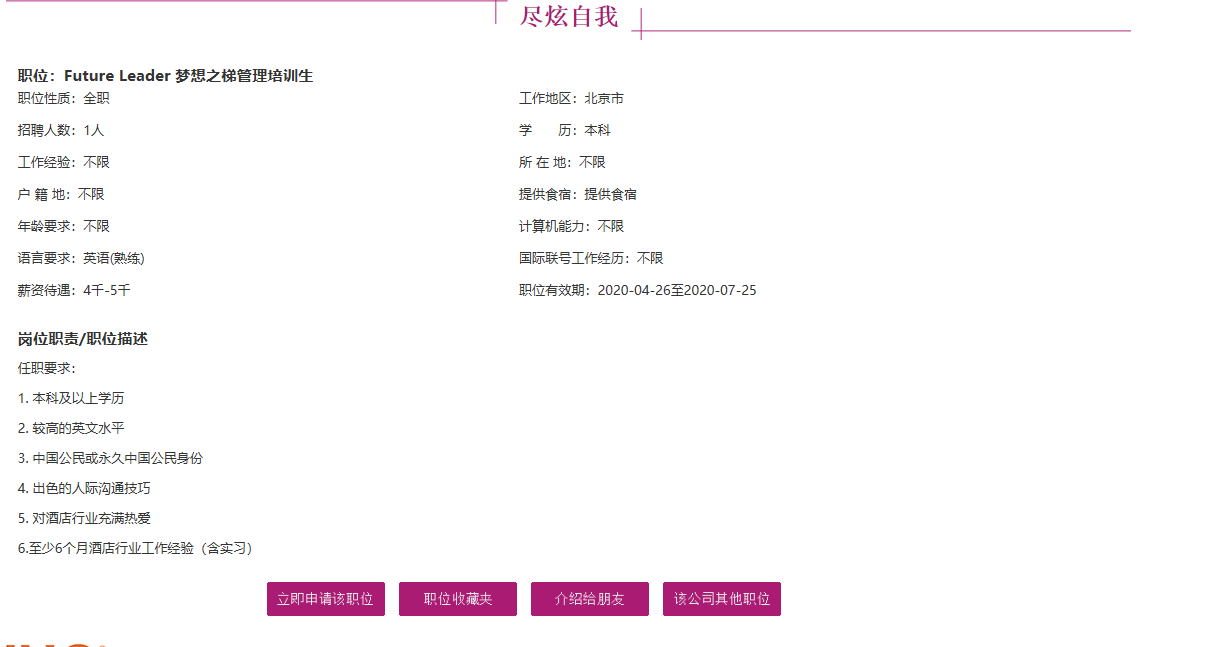Click the 提供食宿 info line

pos(577,195)
